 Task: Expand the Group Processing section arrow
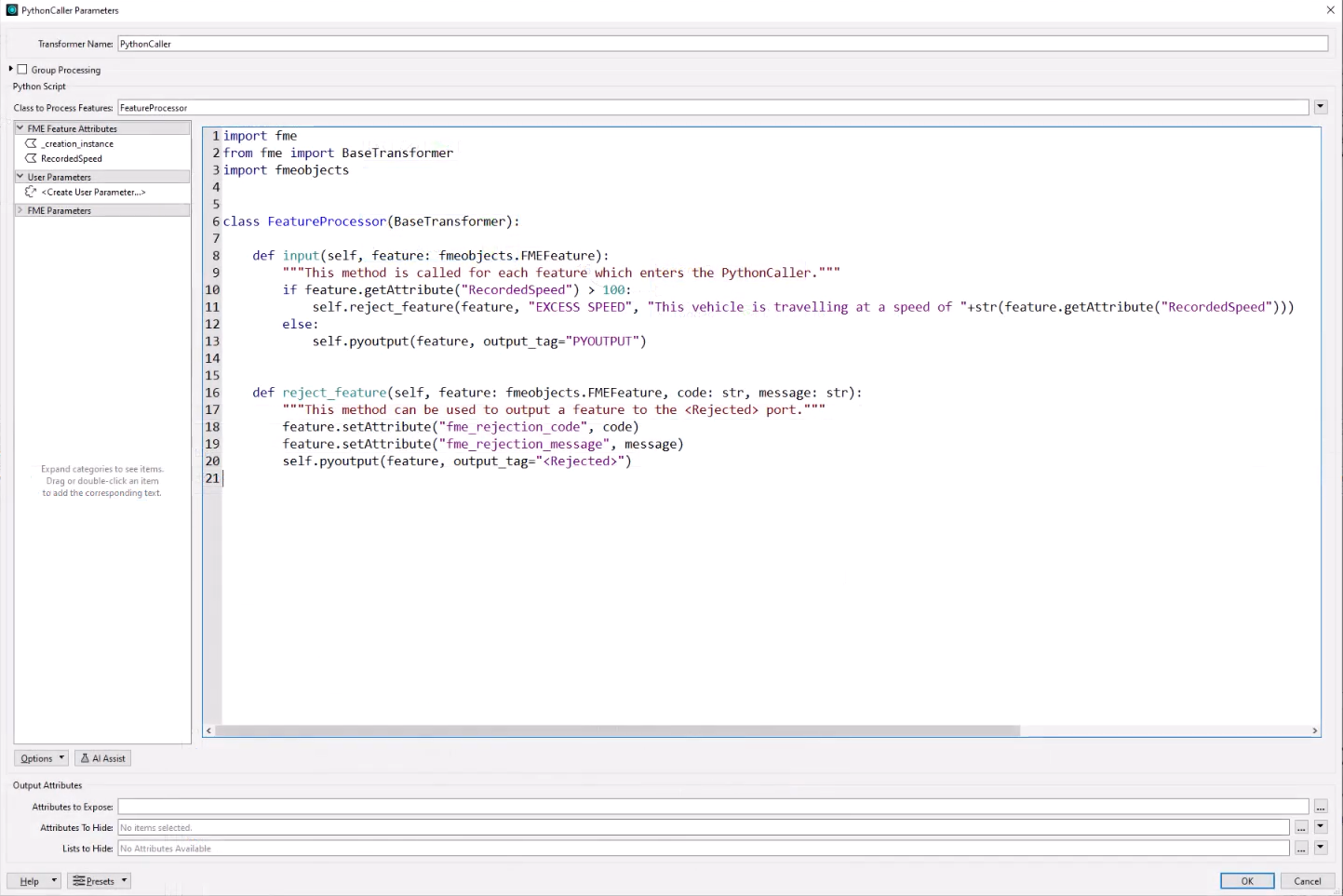point(11,69)
